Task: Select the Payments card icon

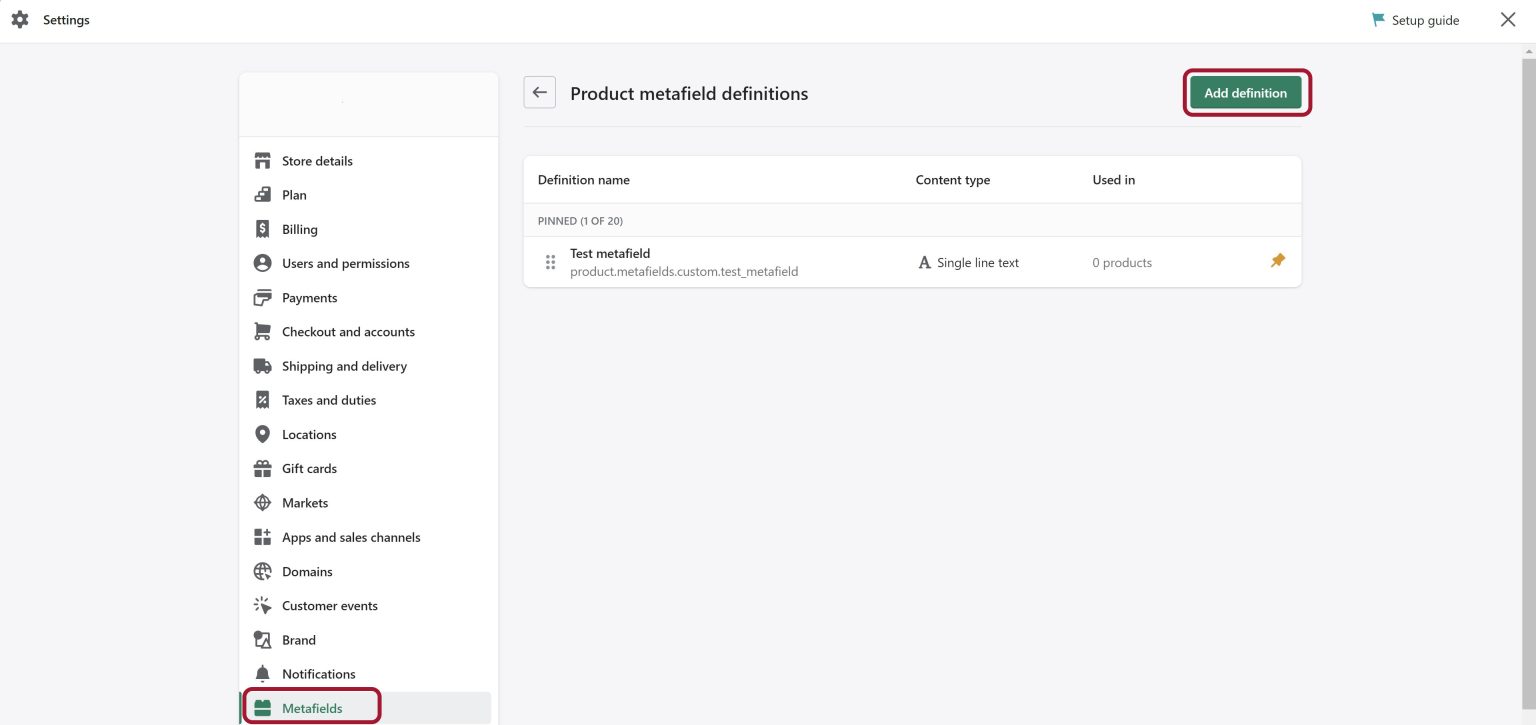Action: 262,297
